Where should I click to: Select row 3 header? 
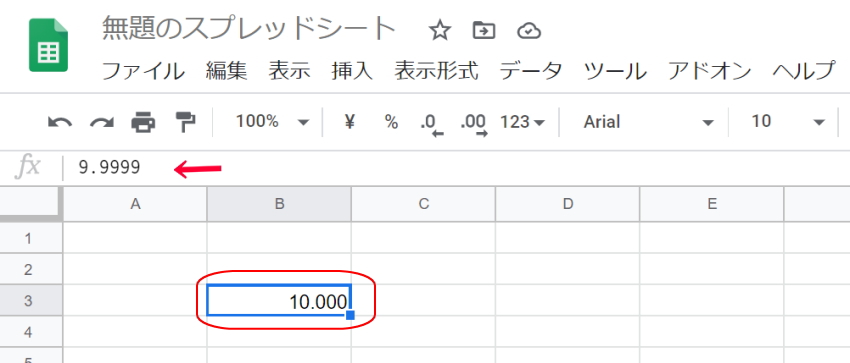[x=31, y=301]
